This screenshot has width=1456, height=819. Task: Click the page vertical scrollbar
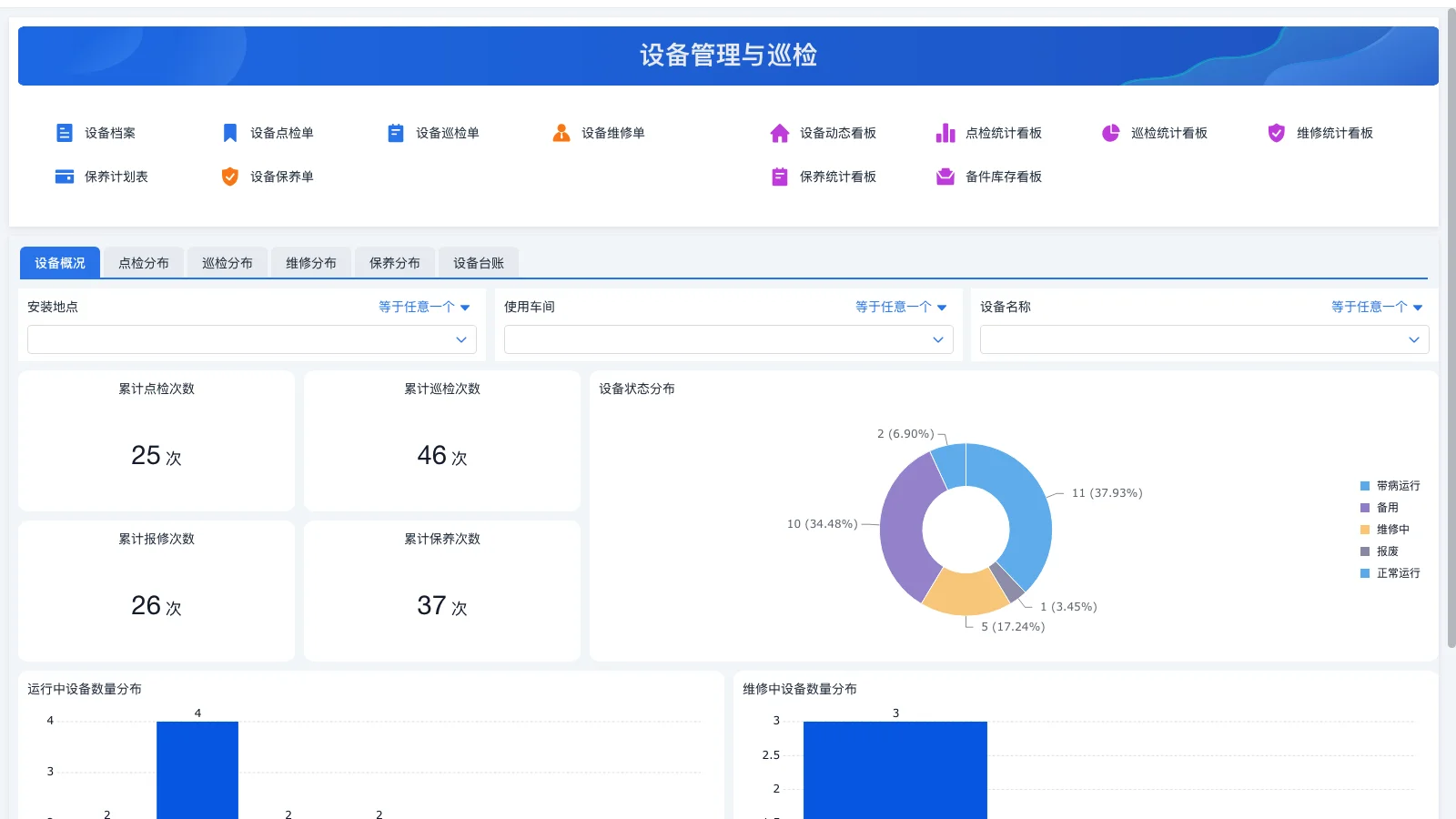pos(1451,328)
